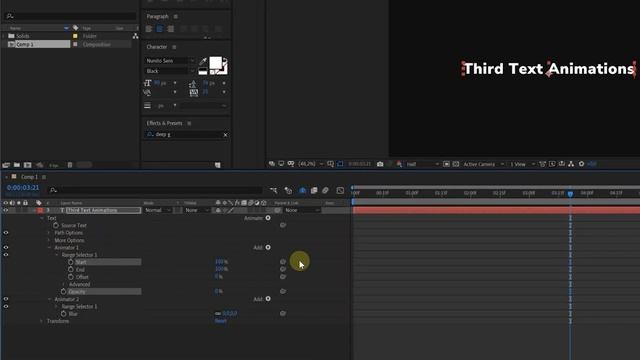Open the Active Camera dropdown
640x360 pixels.
click(x=484, y=164)
